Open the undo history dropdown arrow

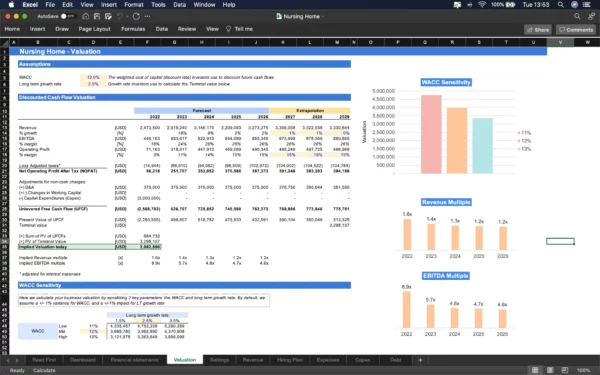127,16
